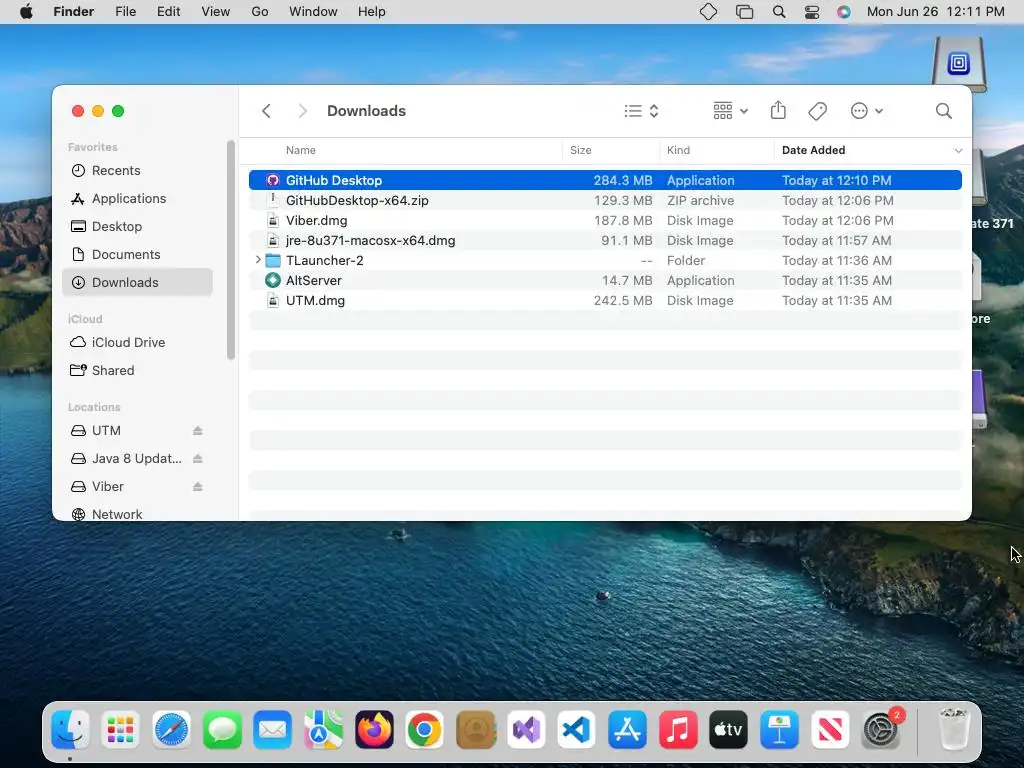This screenshot has width=1024, height=768.
Task: Select Viber.dmg file
Action: coord(605,221)
